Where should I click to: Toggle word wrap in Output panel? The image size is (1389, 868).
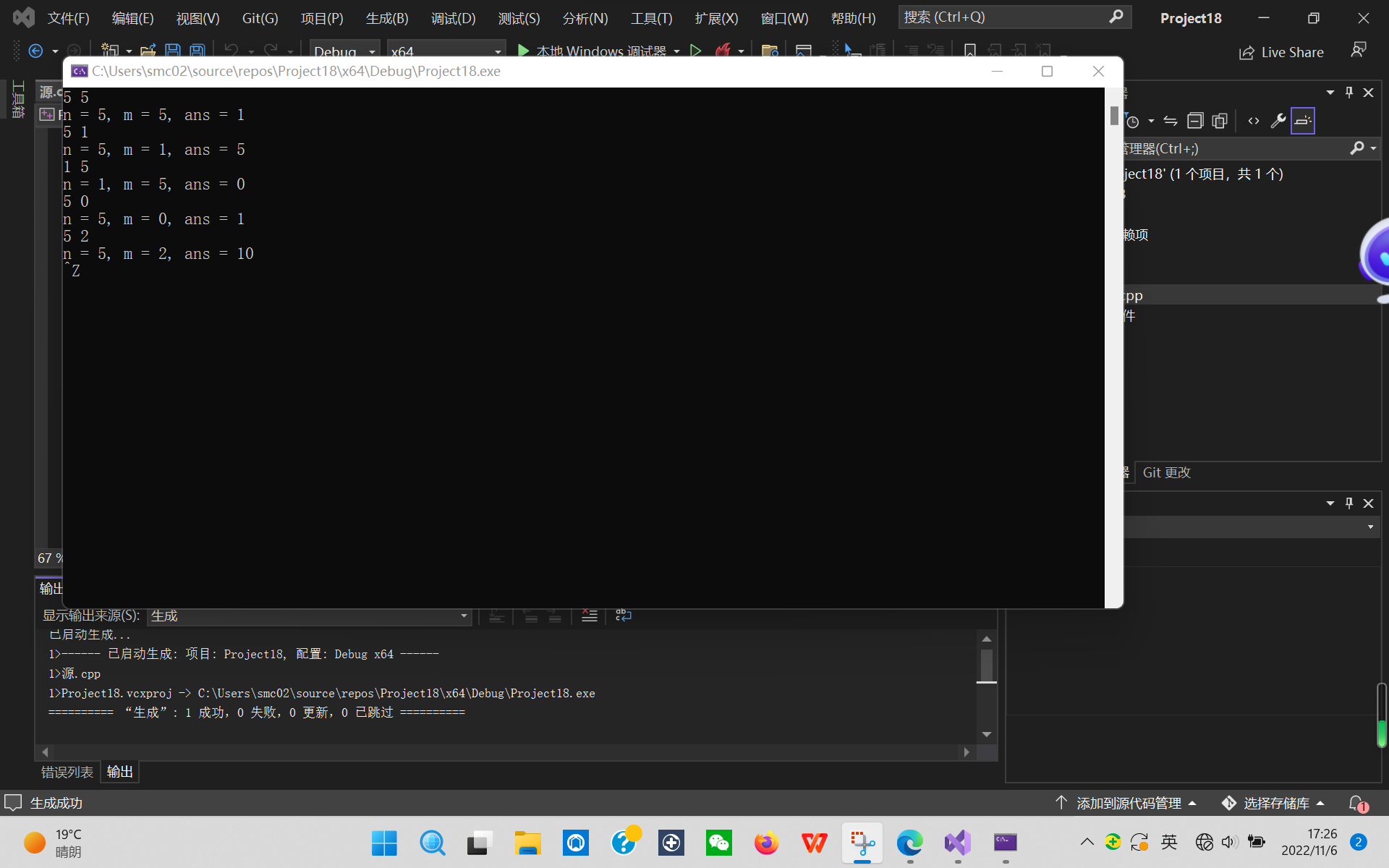click(623, 616)
